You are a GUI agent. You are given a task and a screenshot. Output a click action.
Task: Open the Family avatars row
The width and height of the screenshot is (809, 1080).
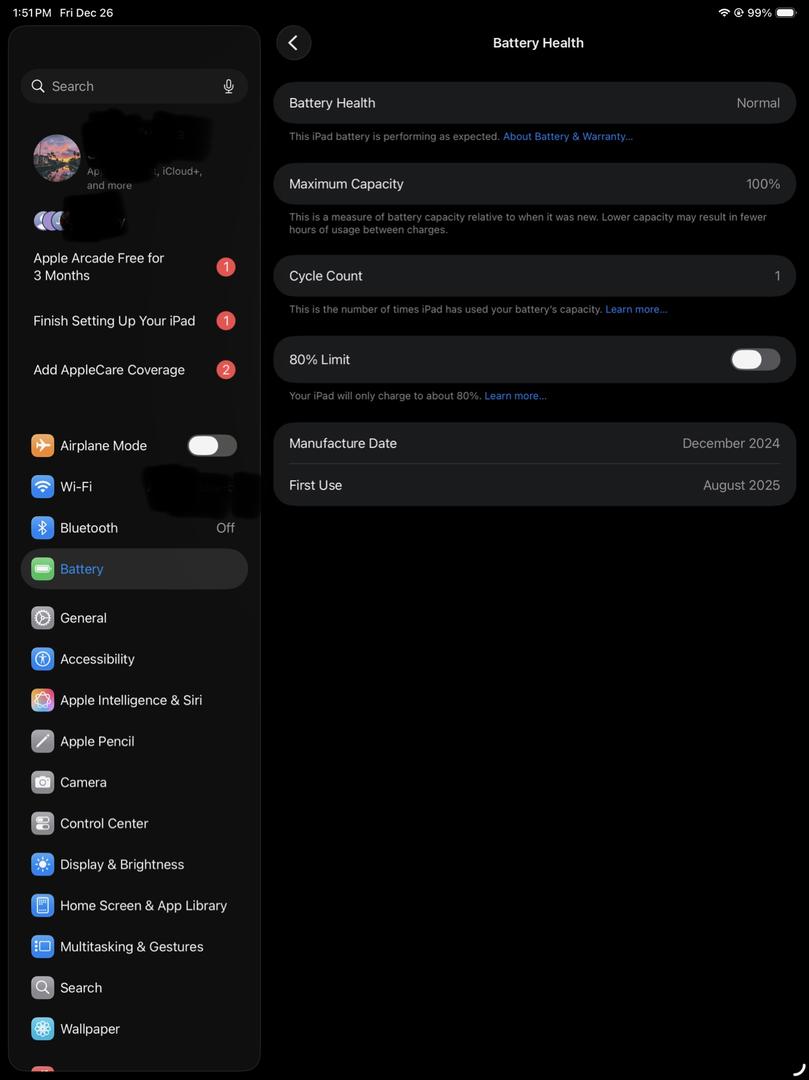134,220
